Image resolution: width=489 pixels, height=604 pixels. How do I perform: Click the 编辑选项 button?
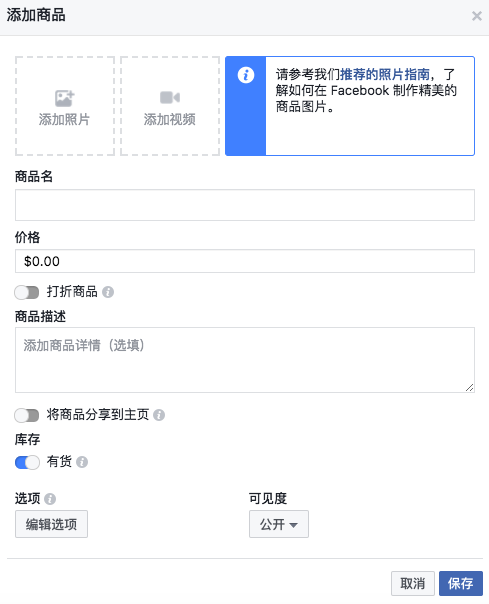click(51, 524)
